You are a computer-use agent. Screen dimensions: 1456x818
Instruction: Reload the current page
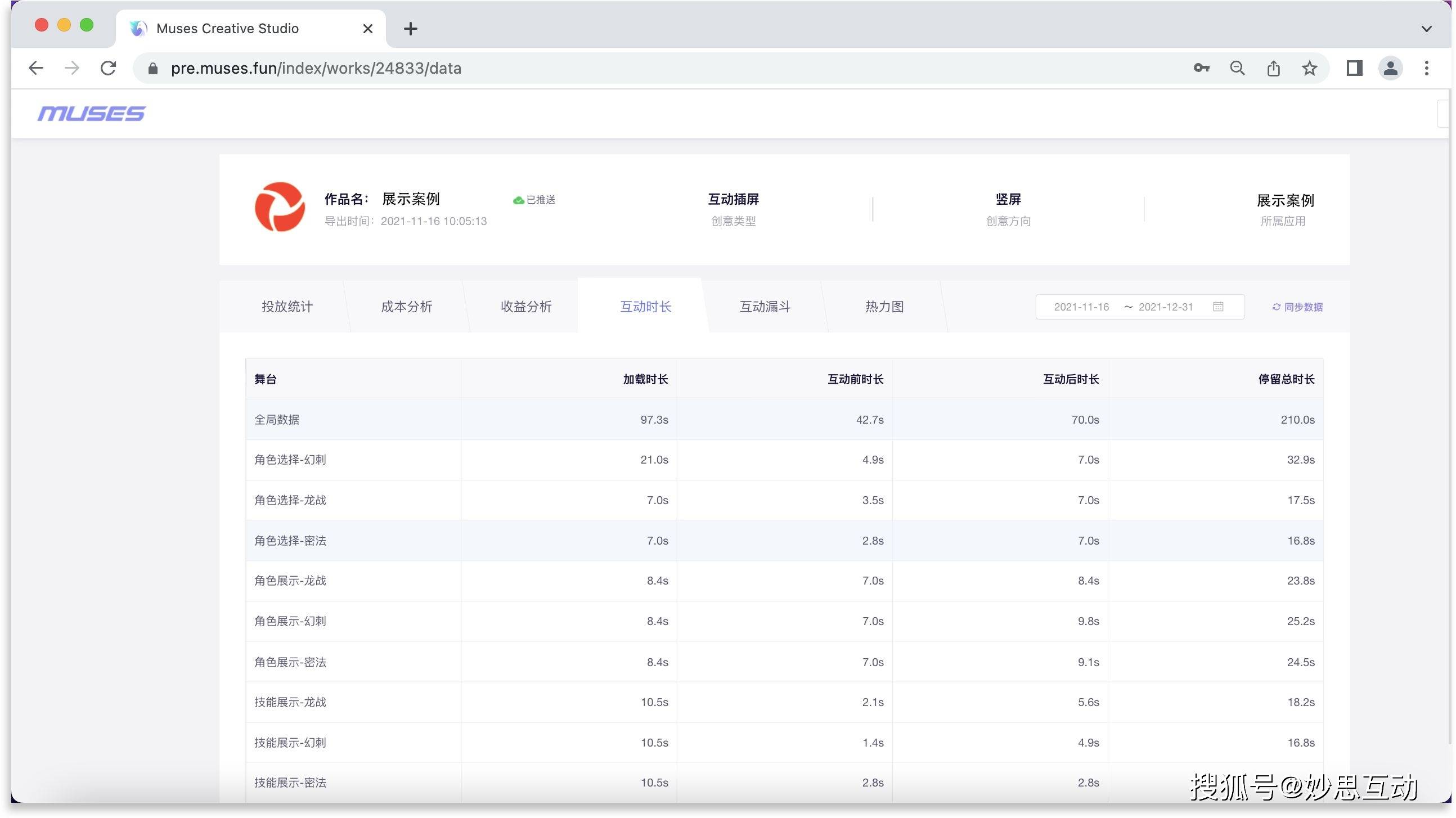tap(108, 69)
